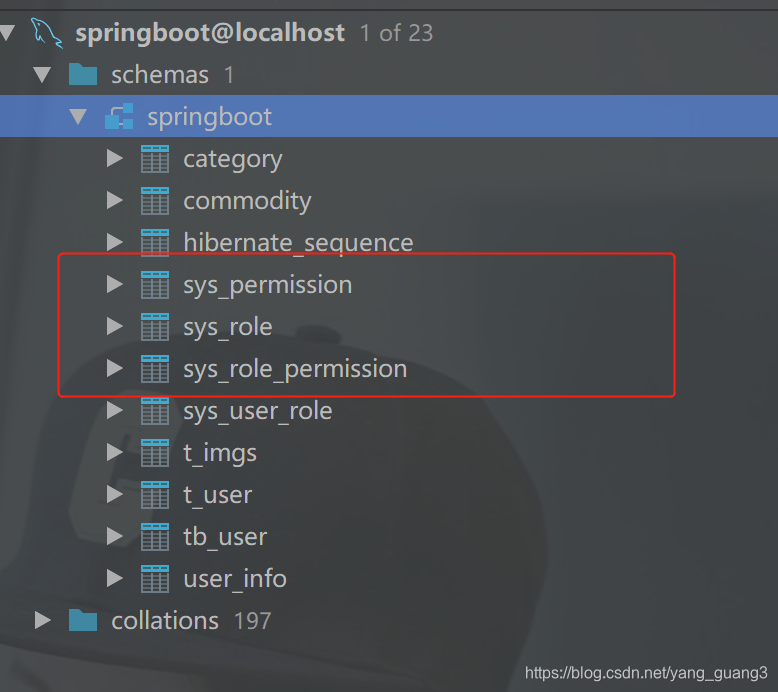
Task: Expand the commodity table node
Action: click(x=114, y=201)
